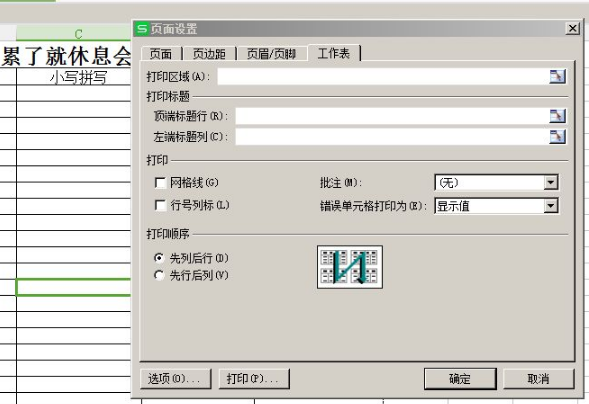The width and height of the screenshot is (589, 404).
Task: Click the 打印区域 input field
Action: click(x=383, y=77)
